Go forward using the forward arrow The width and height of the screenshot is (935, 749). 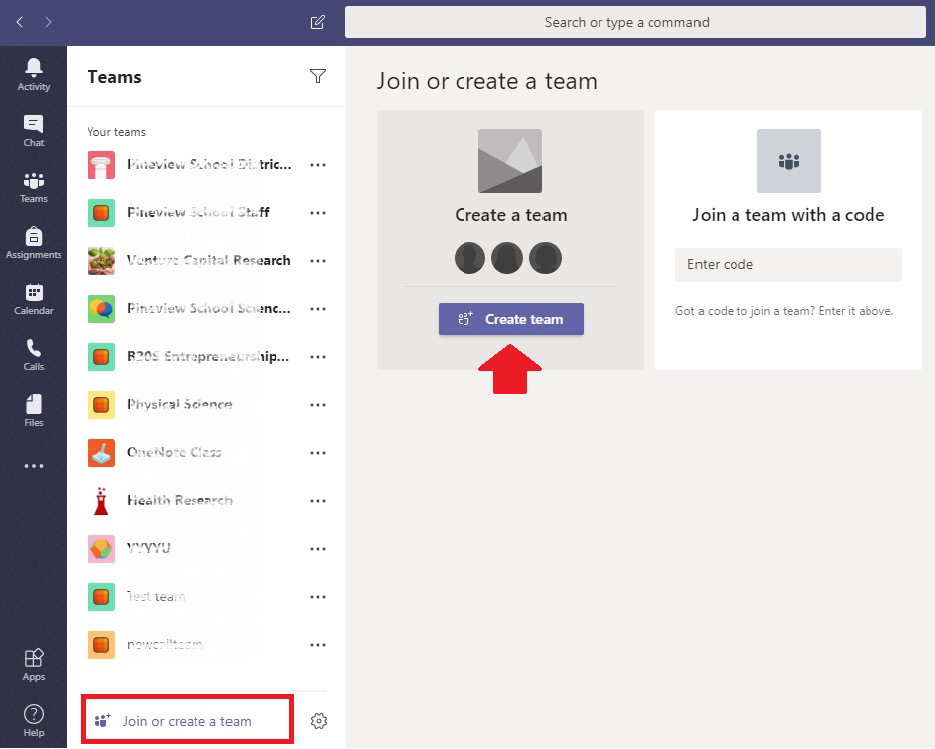click(48, 22)
